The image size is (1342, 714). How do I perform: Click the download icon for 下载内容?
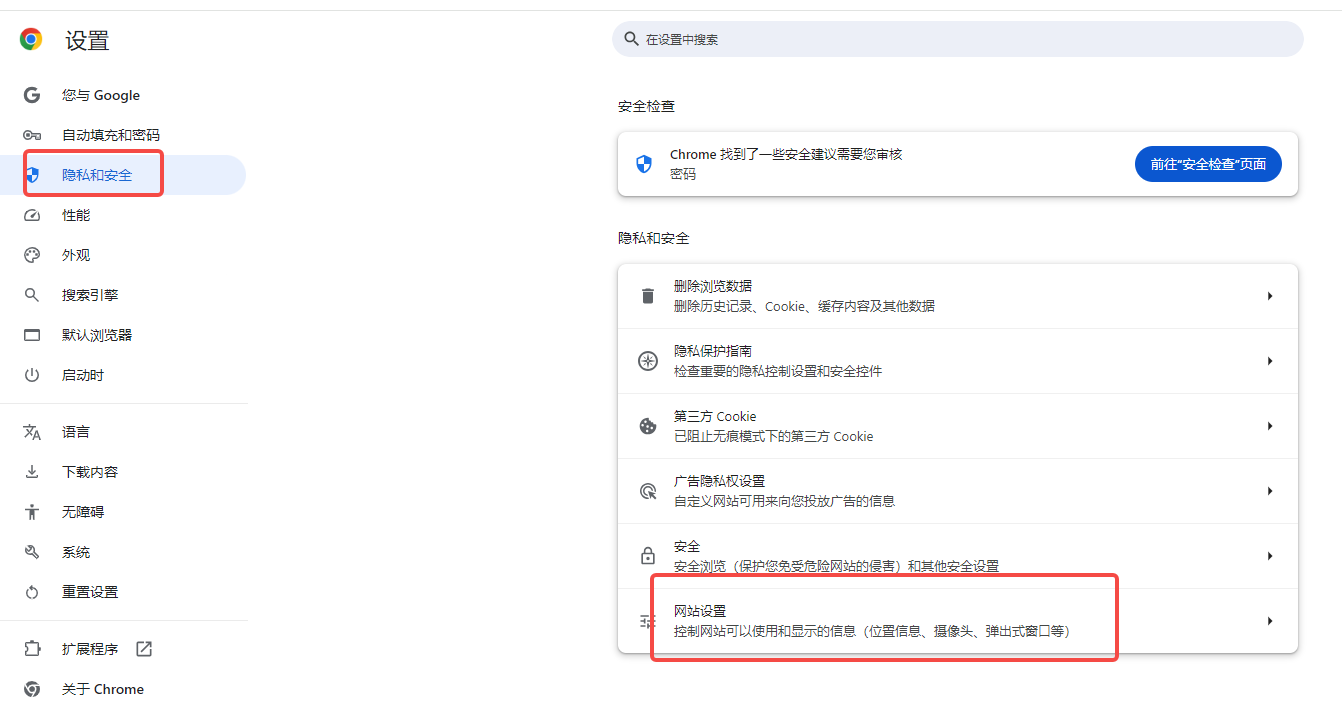[32, 472]
